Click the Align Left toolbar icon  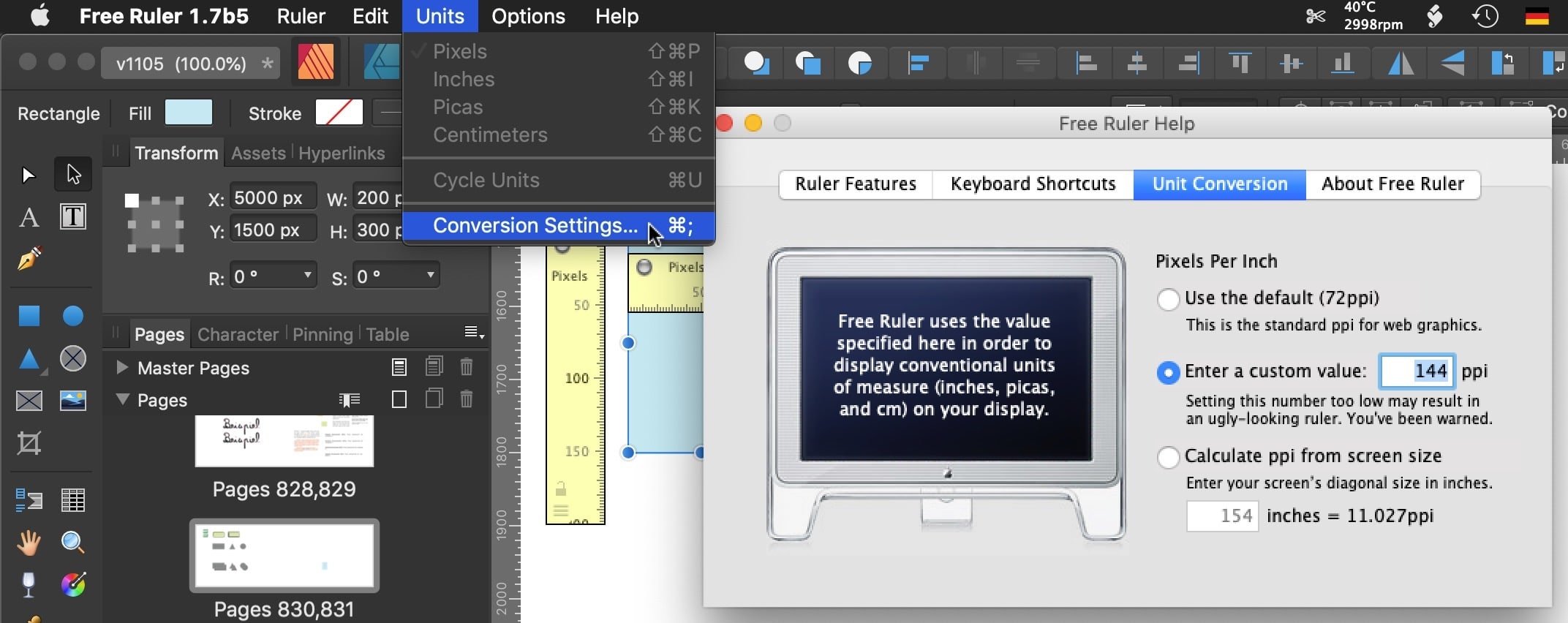click(1086, 64)
